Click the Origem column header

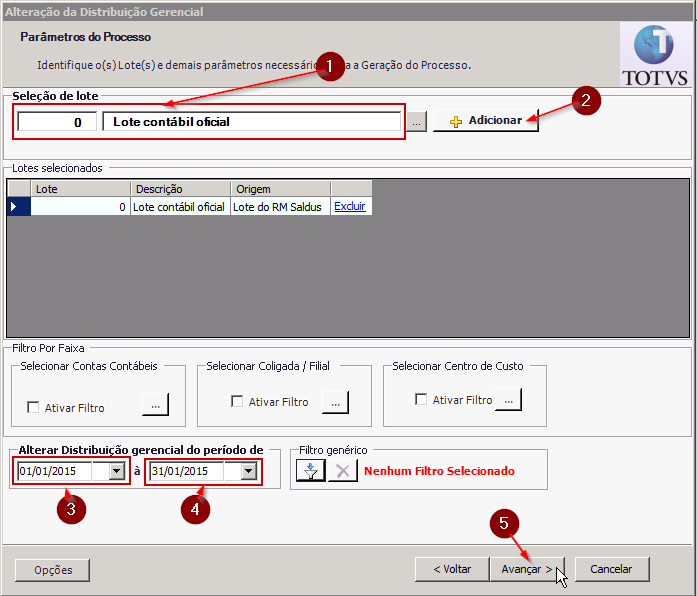[x=280, y=189]
